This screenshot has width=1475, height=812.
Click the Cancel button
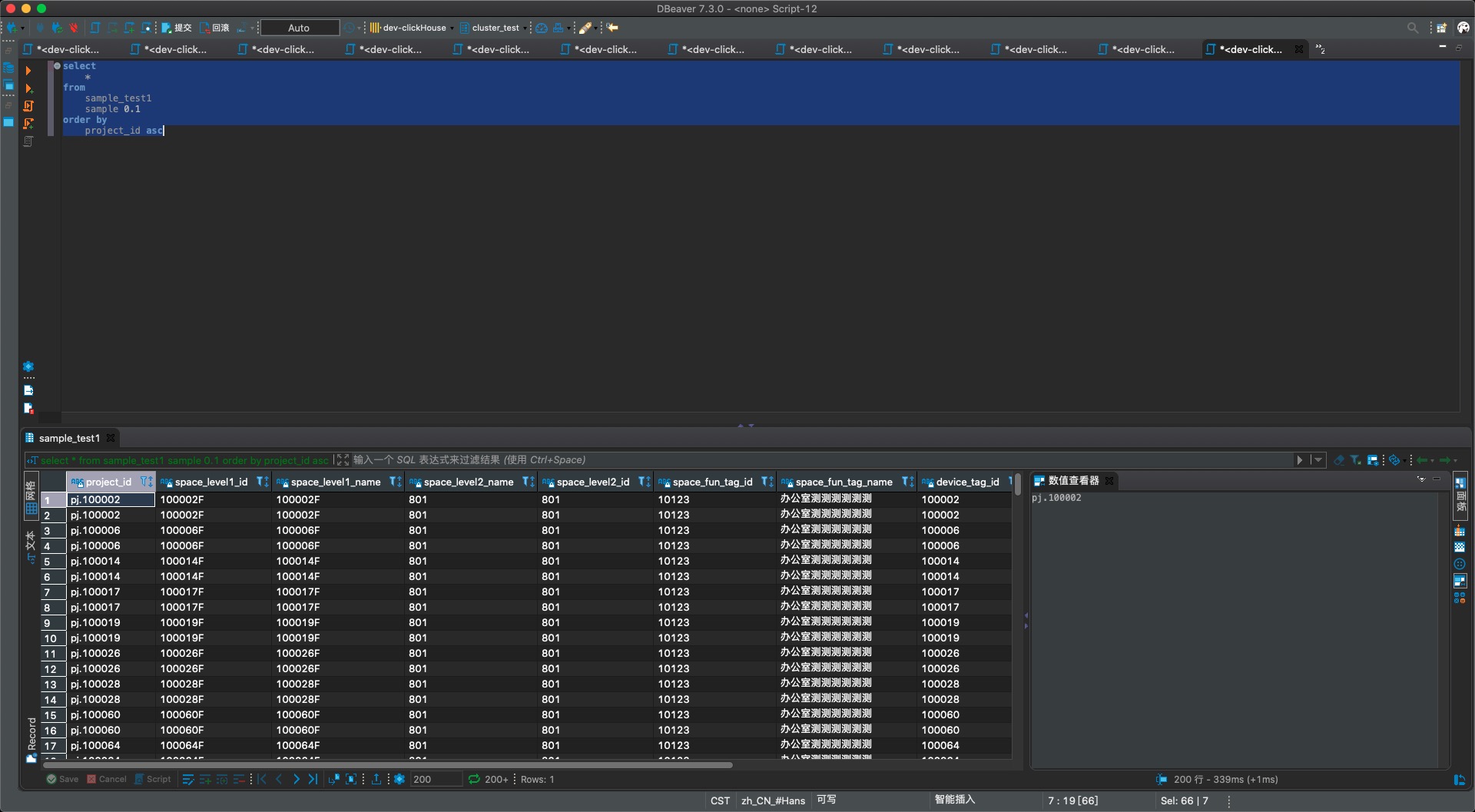click(106, 779)
